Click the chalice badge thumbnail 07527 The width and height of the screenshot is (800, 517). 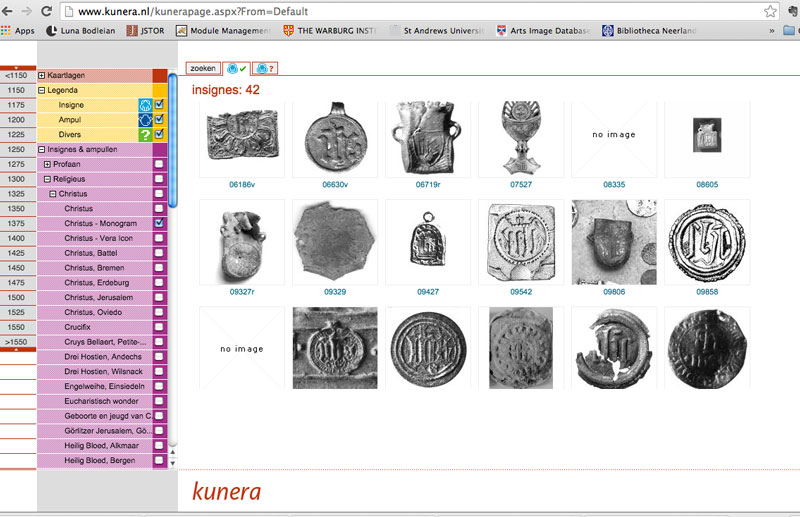tap(520, 138)
